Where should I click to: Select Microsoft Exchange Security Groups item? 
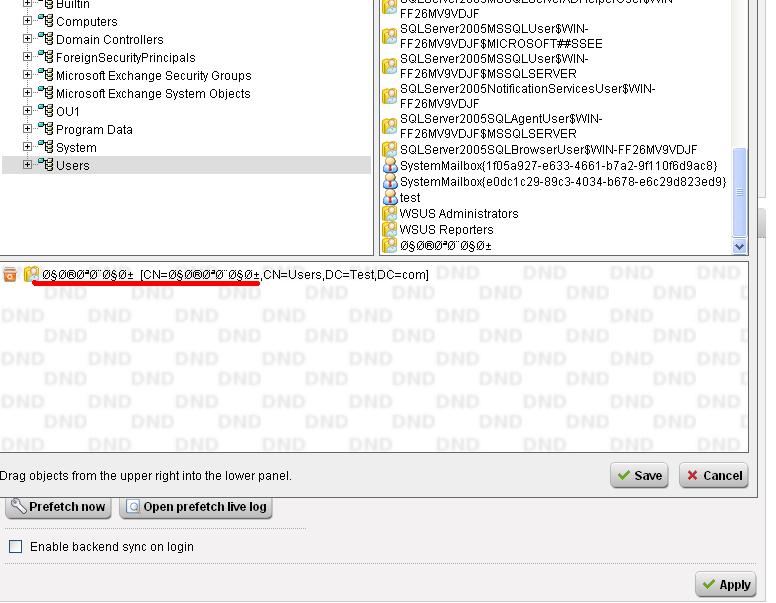click(x=153, y=75)
